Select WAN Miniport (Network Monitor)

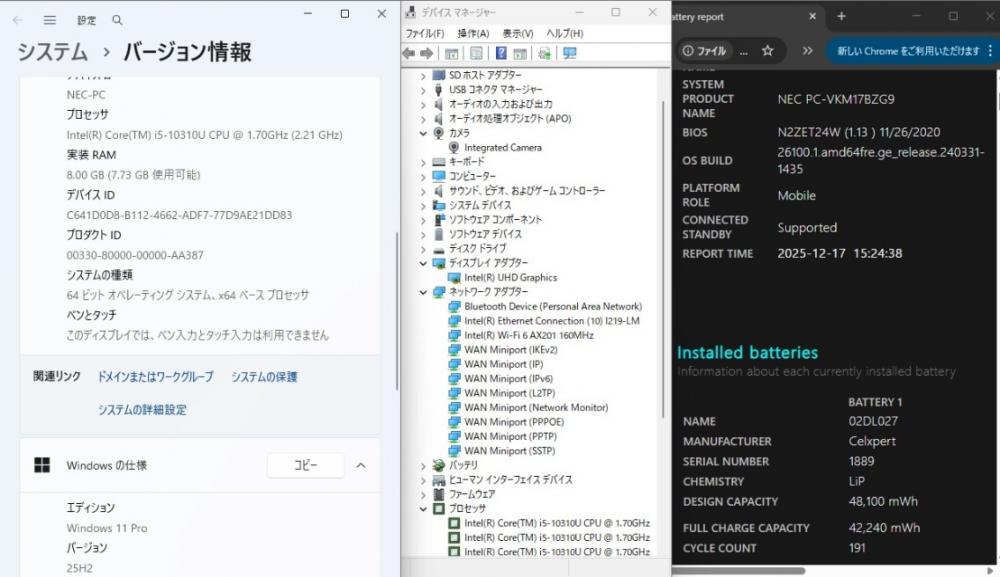click(536, 407)
